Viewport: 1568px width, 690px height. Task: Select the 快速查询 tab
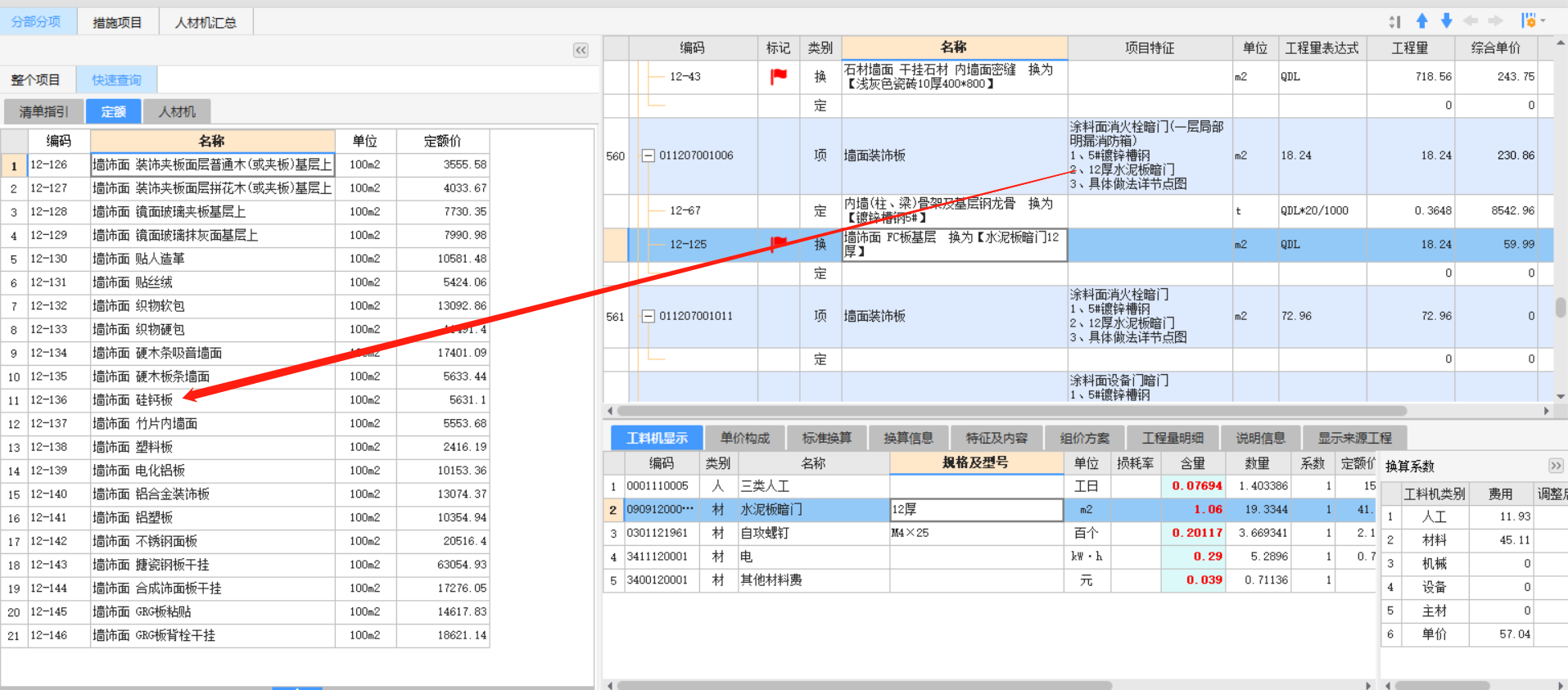tap(116, 79)
